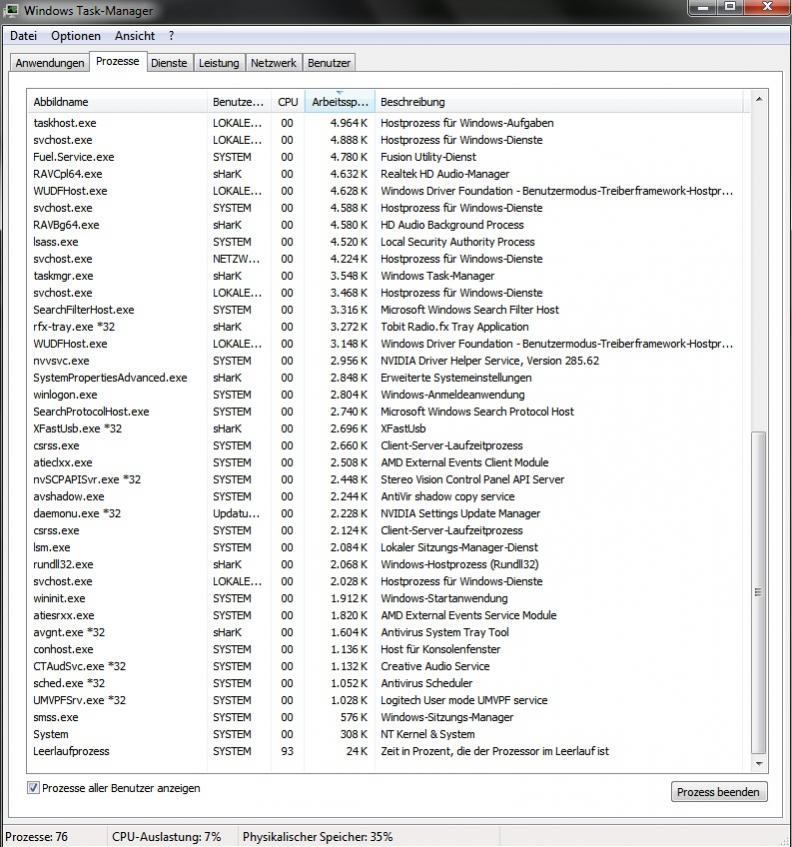This screenshot has width=792, height=847.
Task: Select the lsm.exe process
Action: coord(387,547)
